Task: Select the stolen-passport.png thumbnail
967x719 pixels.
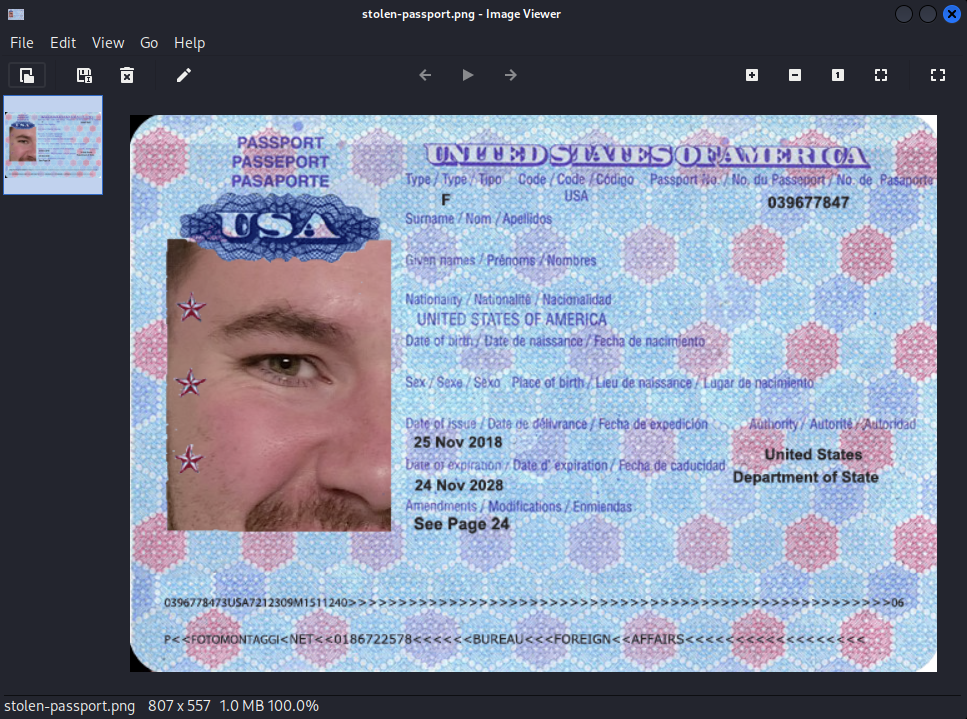Action: tap(53, 145)
